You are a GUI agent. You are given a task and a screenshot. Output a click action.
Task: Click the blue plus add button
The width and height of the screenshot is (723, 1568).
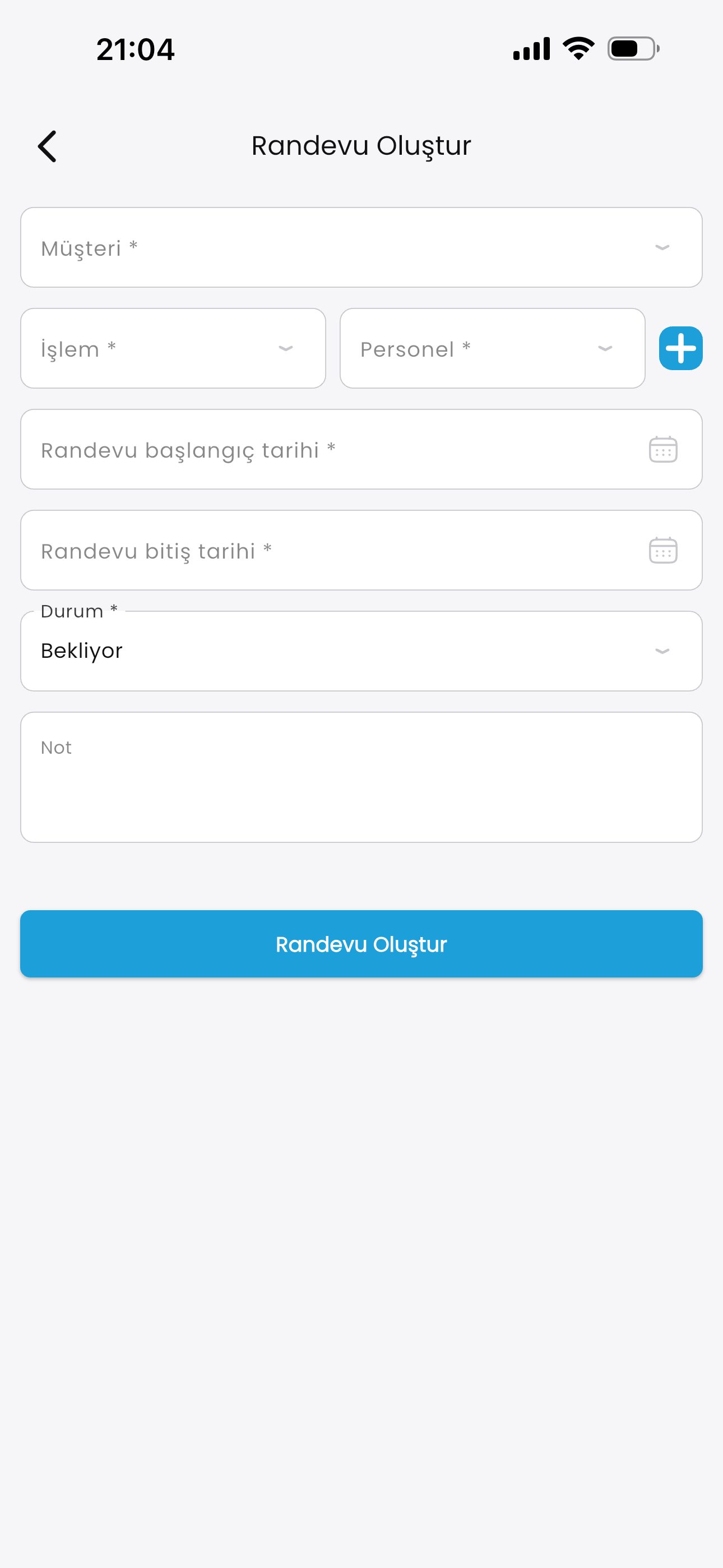[680, 348]
